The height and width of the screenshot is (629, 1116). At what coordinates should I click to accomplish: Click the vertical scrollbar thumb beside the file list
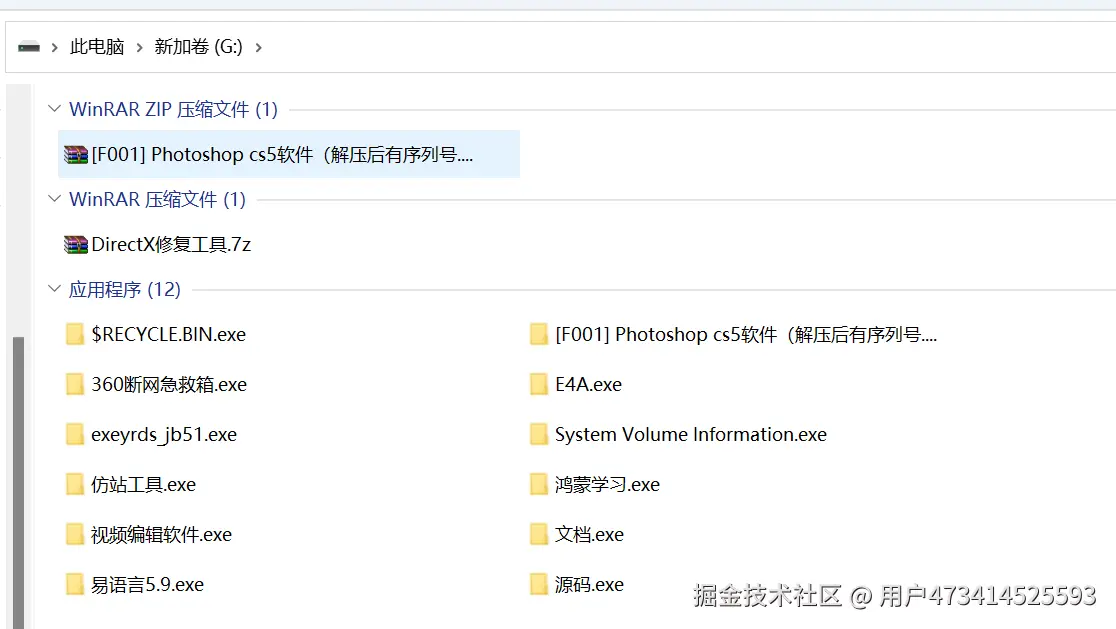click(x=19, y=482)
